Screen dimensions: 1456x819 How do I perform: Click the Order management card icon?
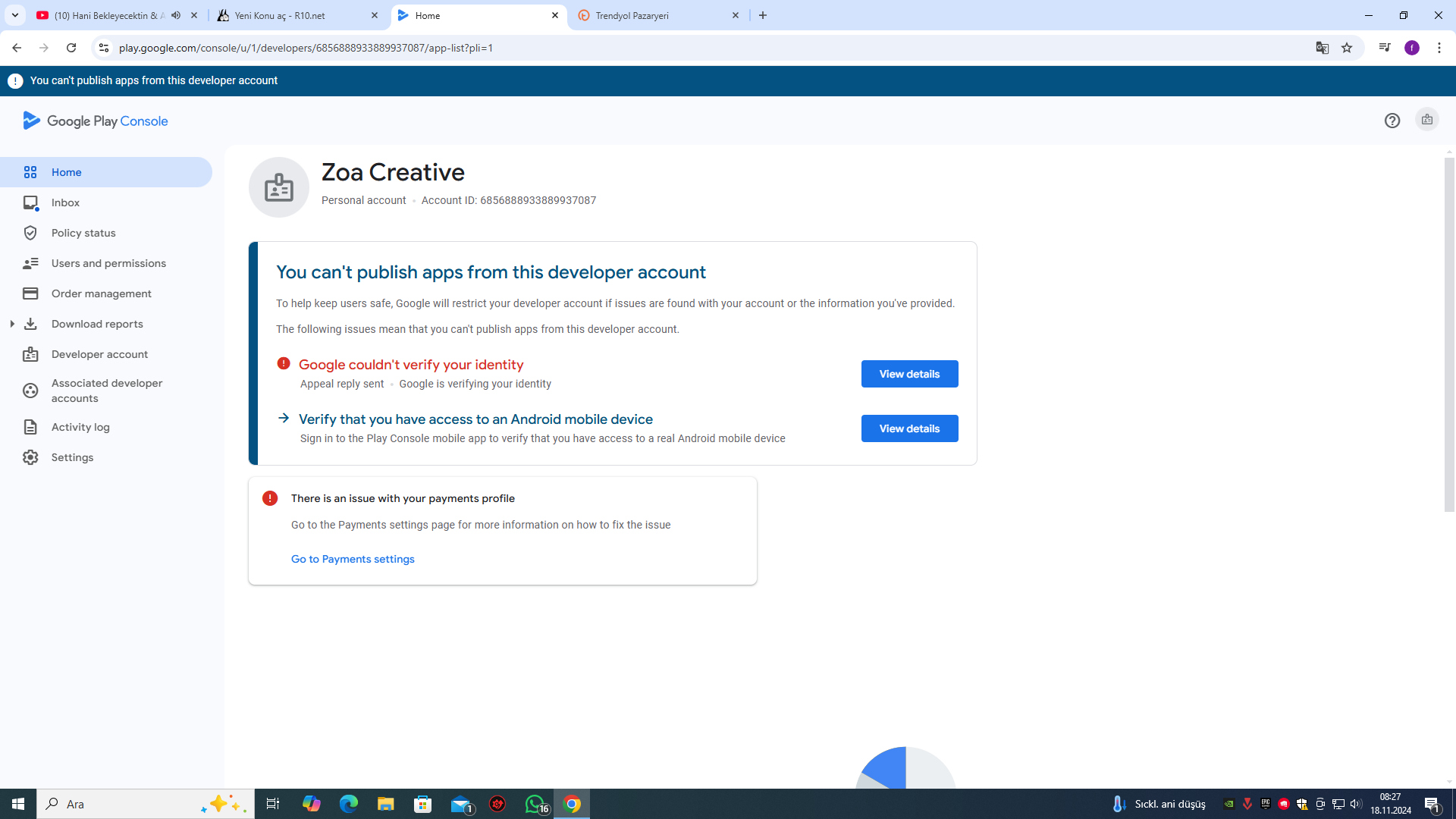(x=30, y=293)
